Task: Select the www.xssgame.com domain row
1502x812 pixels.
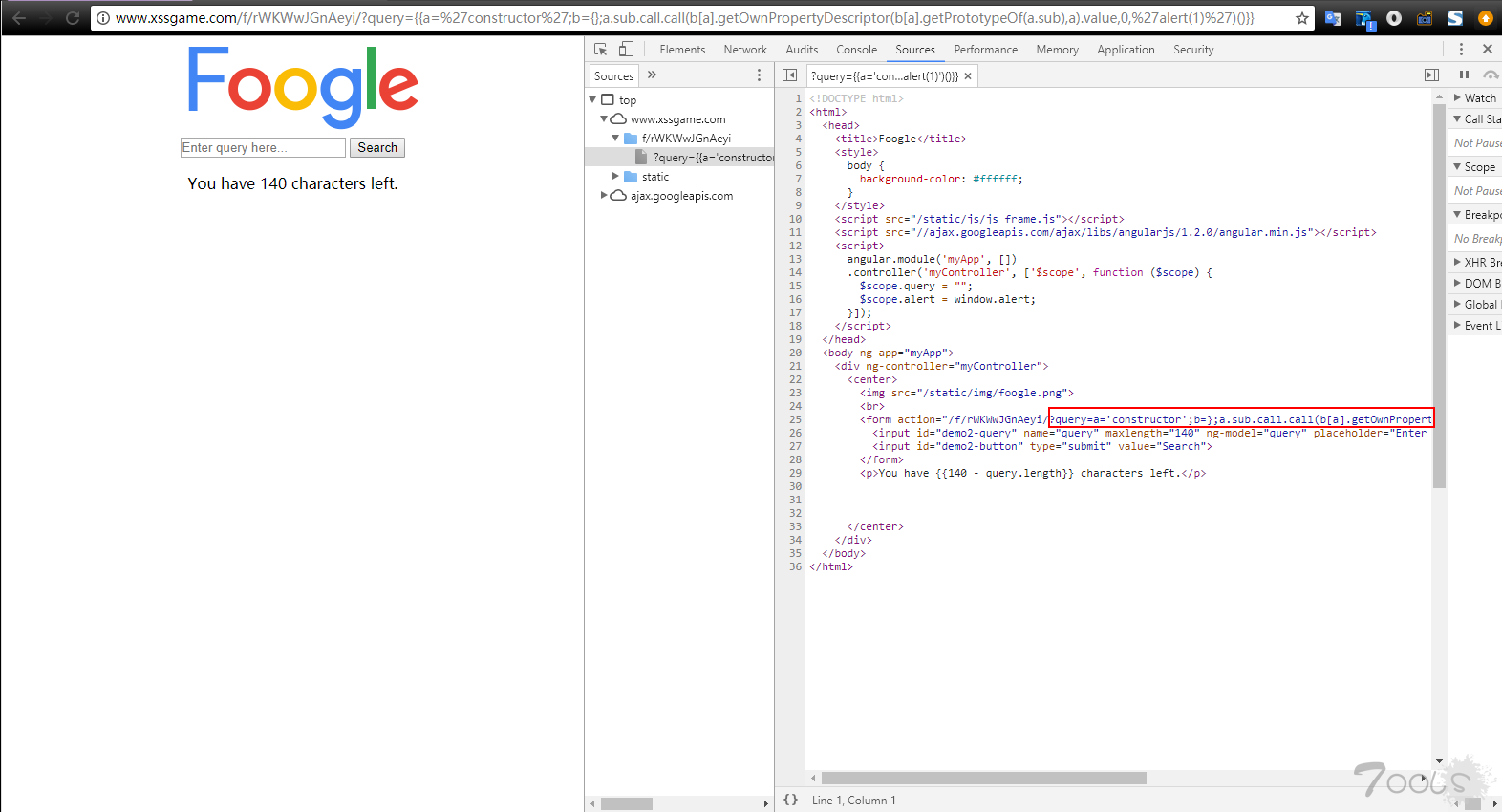Action: (679, 118)
